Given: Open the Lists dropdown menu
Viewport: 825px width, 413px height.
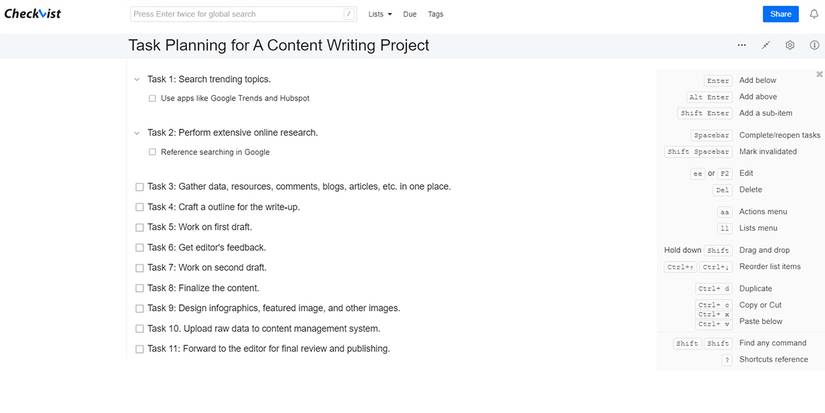Looking at the screenshot, I should [380, 14].
